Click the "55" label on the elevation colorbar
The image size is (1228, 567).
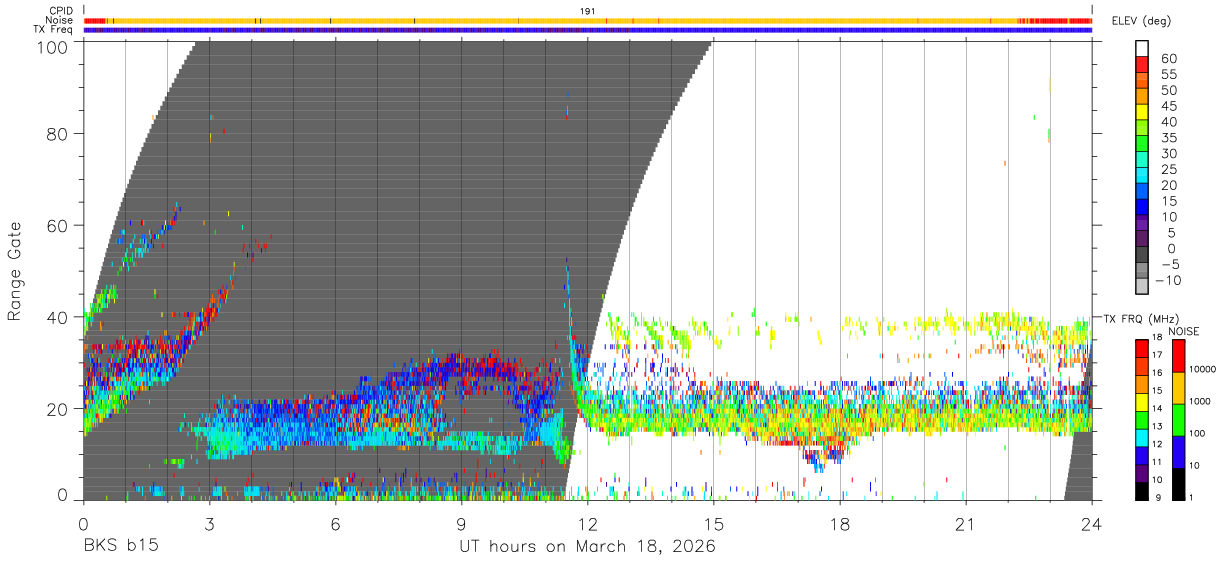(x=1169, y=75)
